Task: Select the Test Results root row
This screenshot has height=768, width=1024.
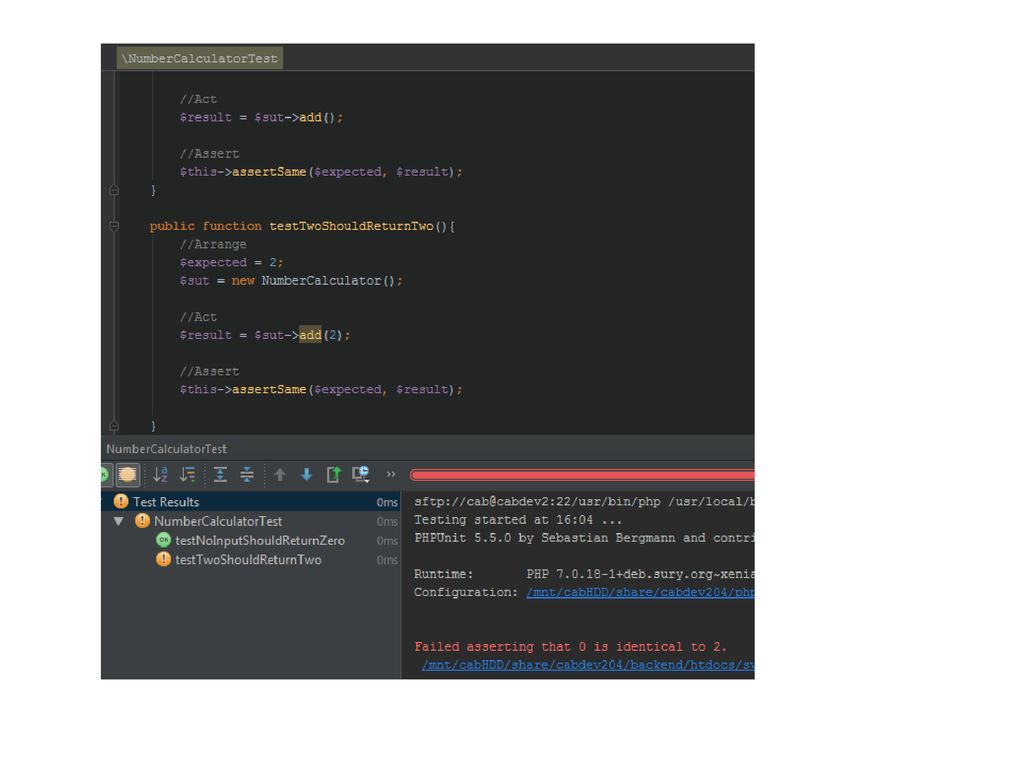Action: [251, 502]
